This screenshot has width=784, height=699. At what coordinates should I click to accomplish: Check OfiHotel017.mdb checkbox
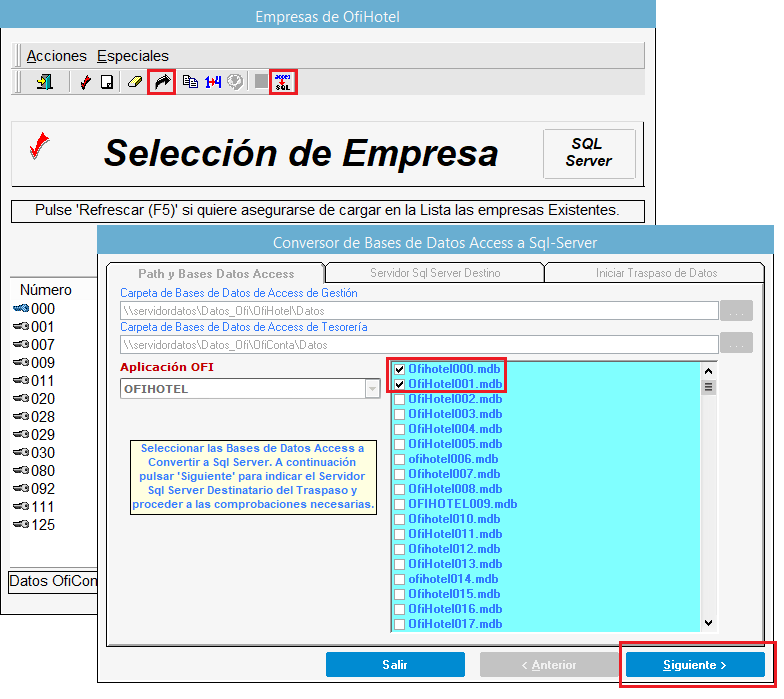400,624
